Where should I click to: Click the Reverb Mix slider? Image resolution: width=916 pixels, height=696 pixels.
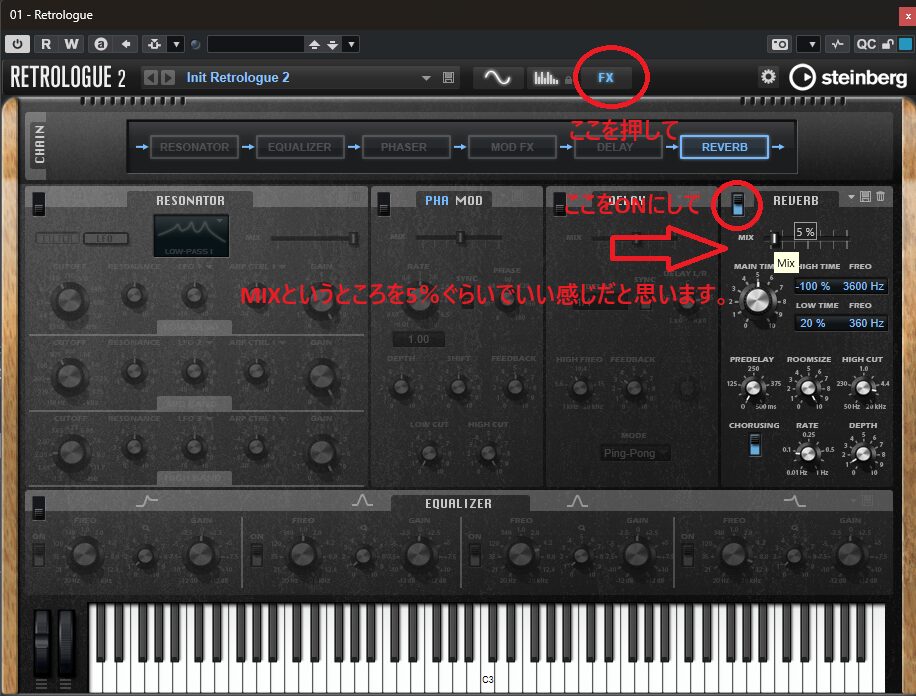click(x=808, y=238)
